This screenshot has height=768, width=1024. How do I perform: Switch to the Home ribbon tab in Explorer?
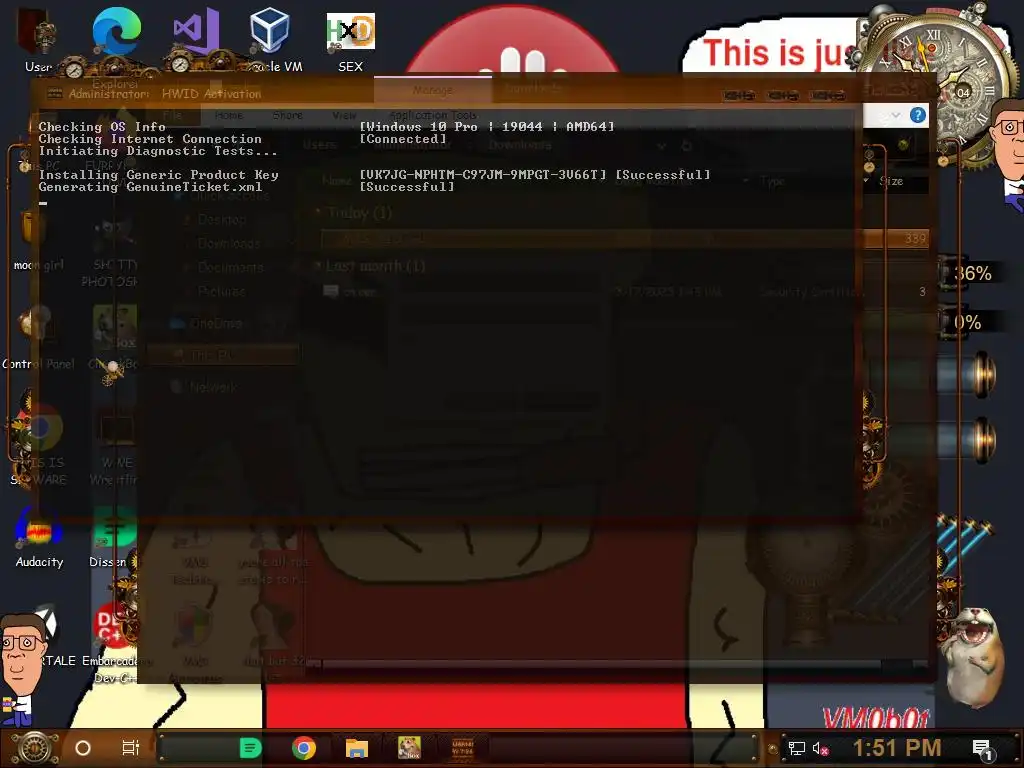[229, 115]
